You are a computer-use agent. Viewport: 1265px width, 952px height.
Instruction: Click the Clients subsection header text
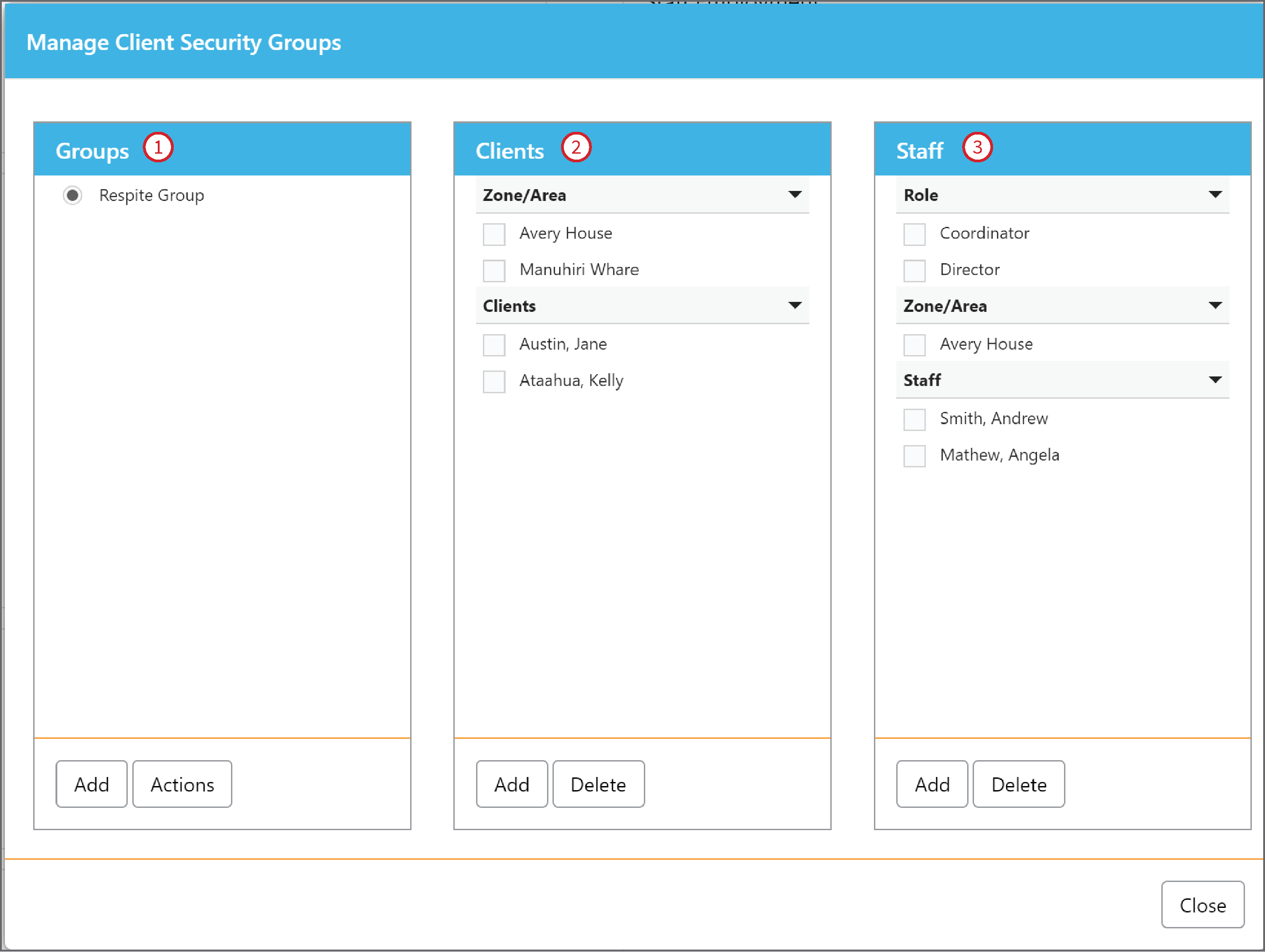(510, 306)
